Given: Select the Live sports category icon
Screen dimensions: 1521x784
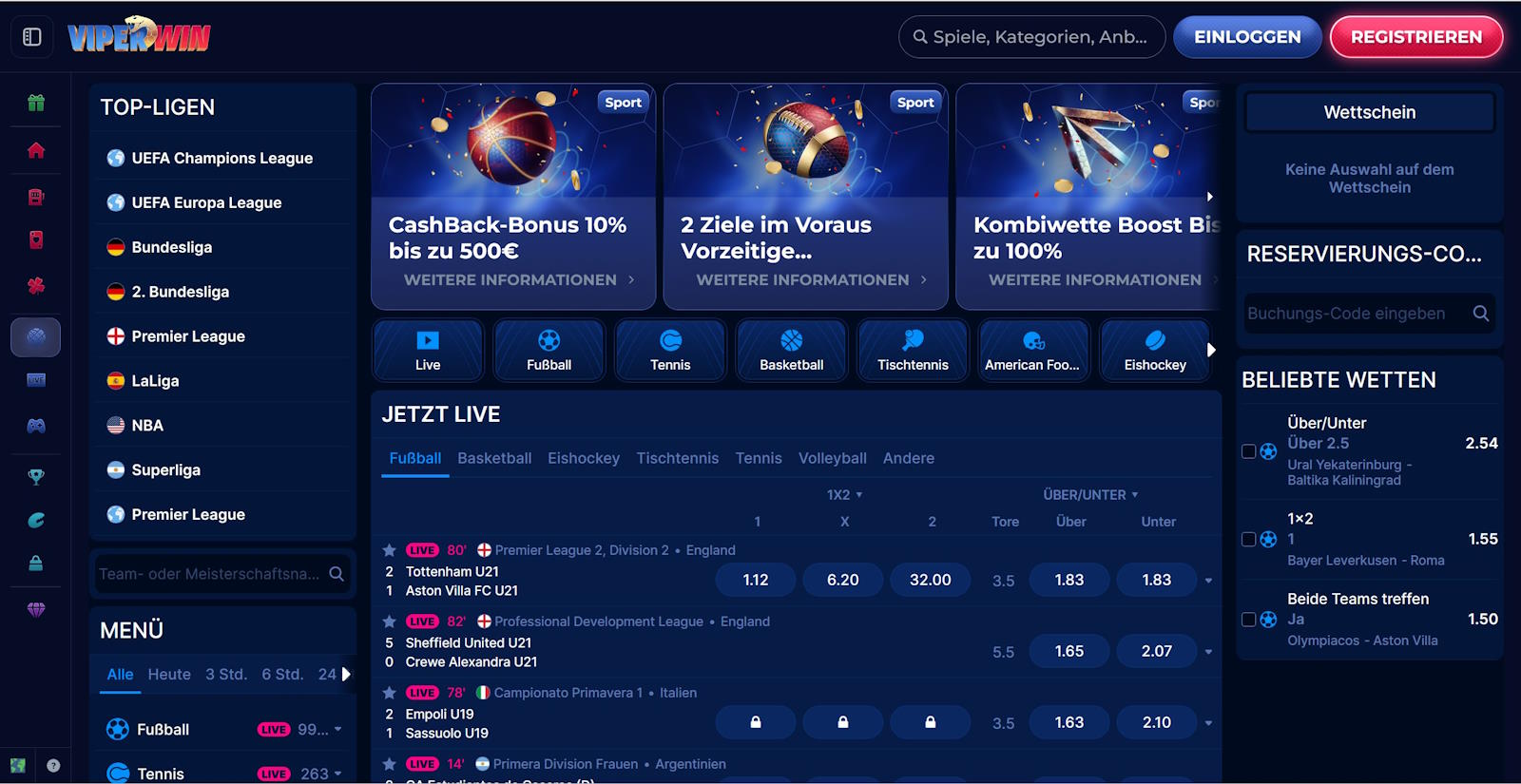Looking at the screenshot, I should [428, 350].
